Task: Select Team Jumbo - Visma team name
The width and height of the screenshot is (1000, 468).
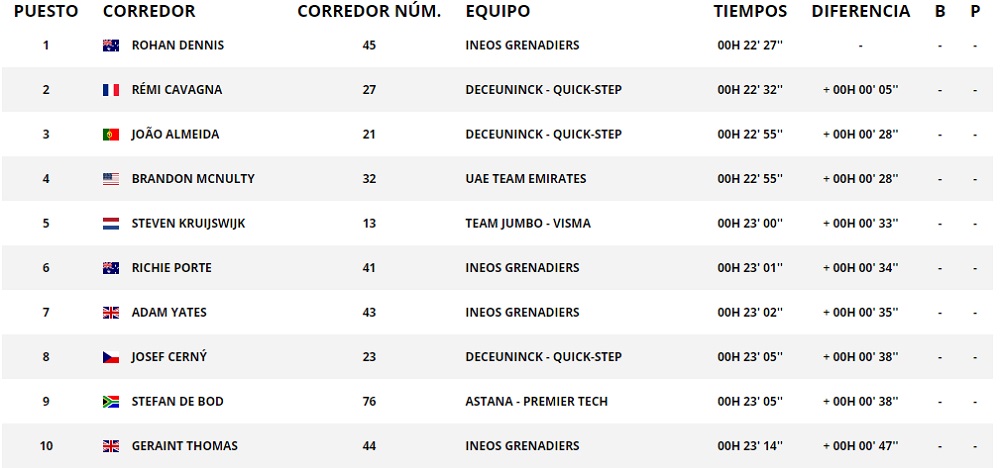Action: click(x=528, y=223)
